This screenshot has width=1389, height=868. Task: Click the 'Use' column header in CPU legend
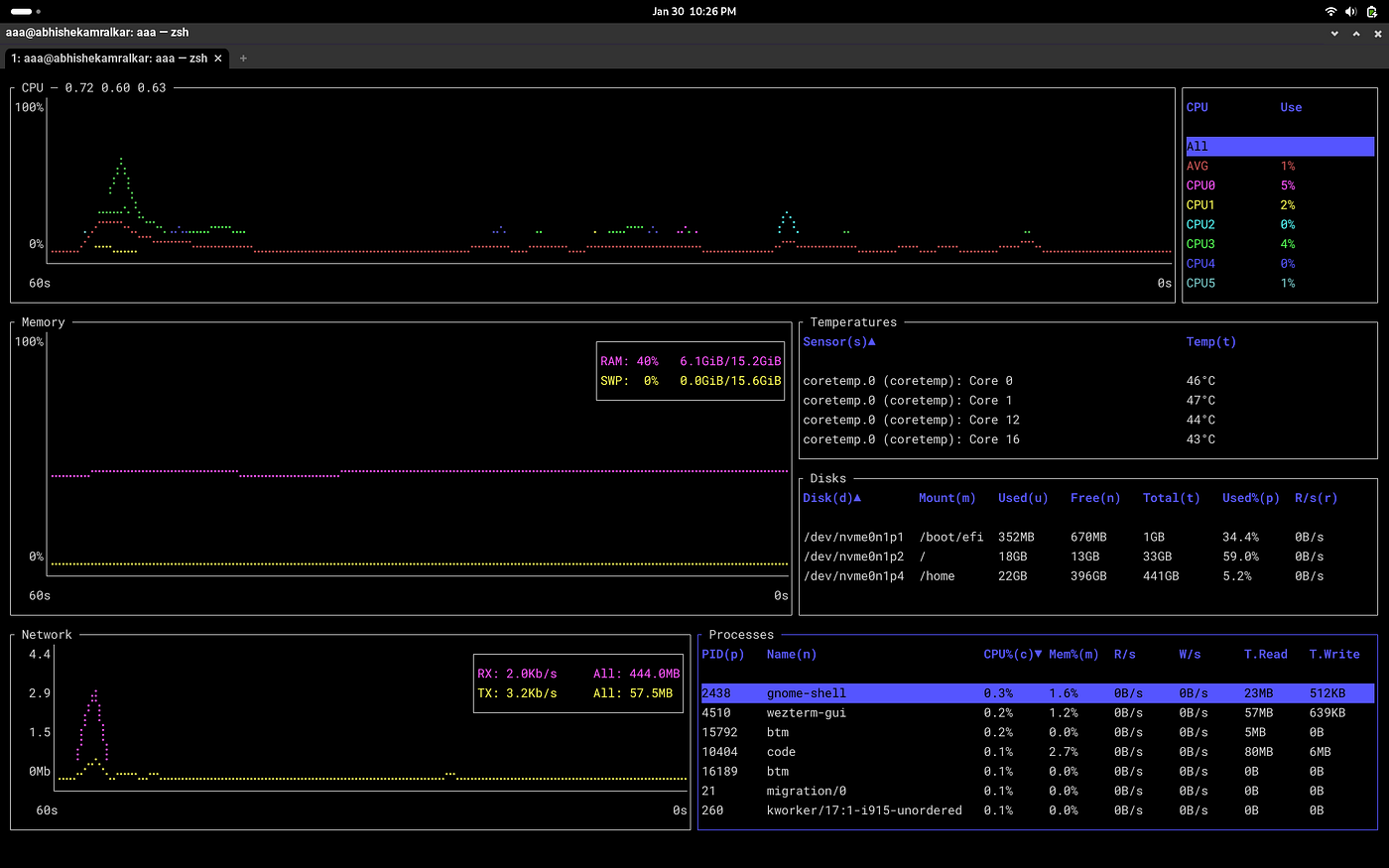point(1291,107)
